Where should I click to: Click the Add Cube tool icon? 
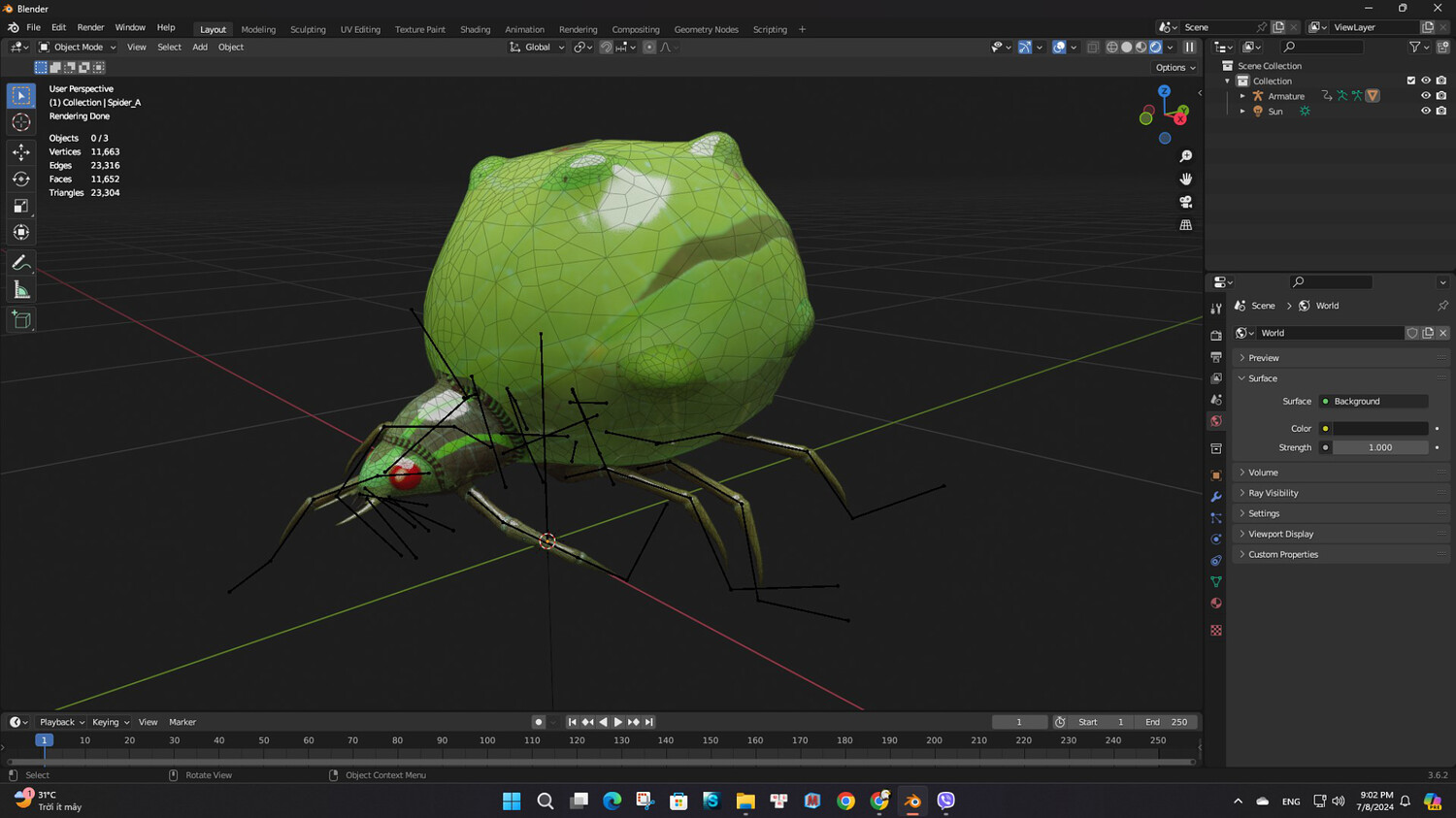(x=21, y=320)
